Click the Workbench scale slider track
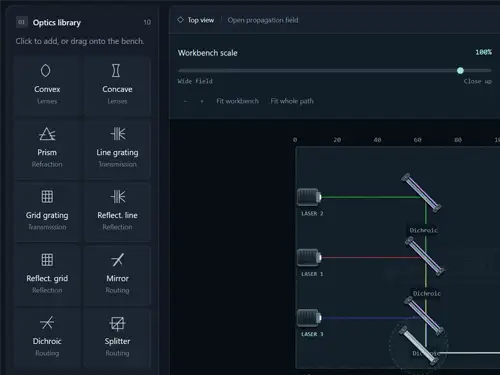This screenshot has height=375, width=500. [x=335, y=70]
